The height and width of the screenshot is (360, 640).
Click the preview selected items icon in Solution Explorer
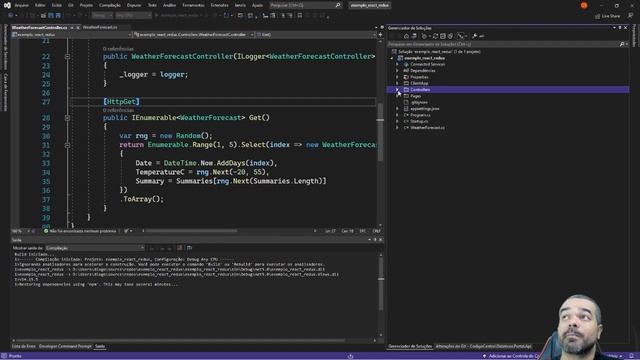pyautogui.click(x=482, y=36)
